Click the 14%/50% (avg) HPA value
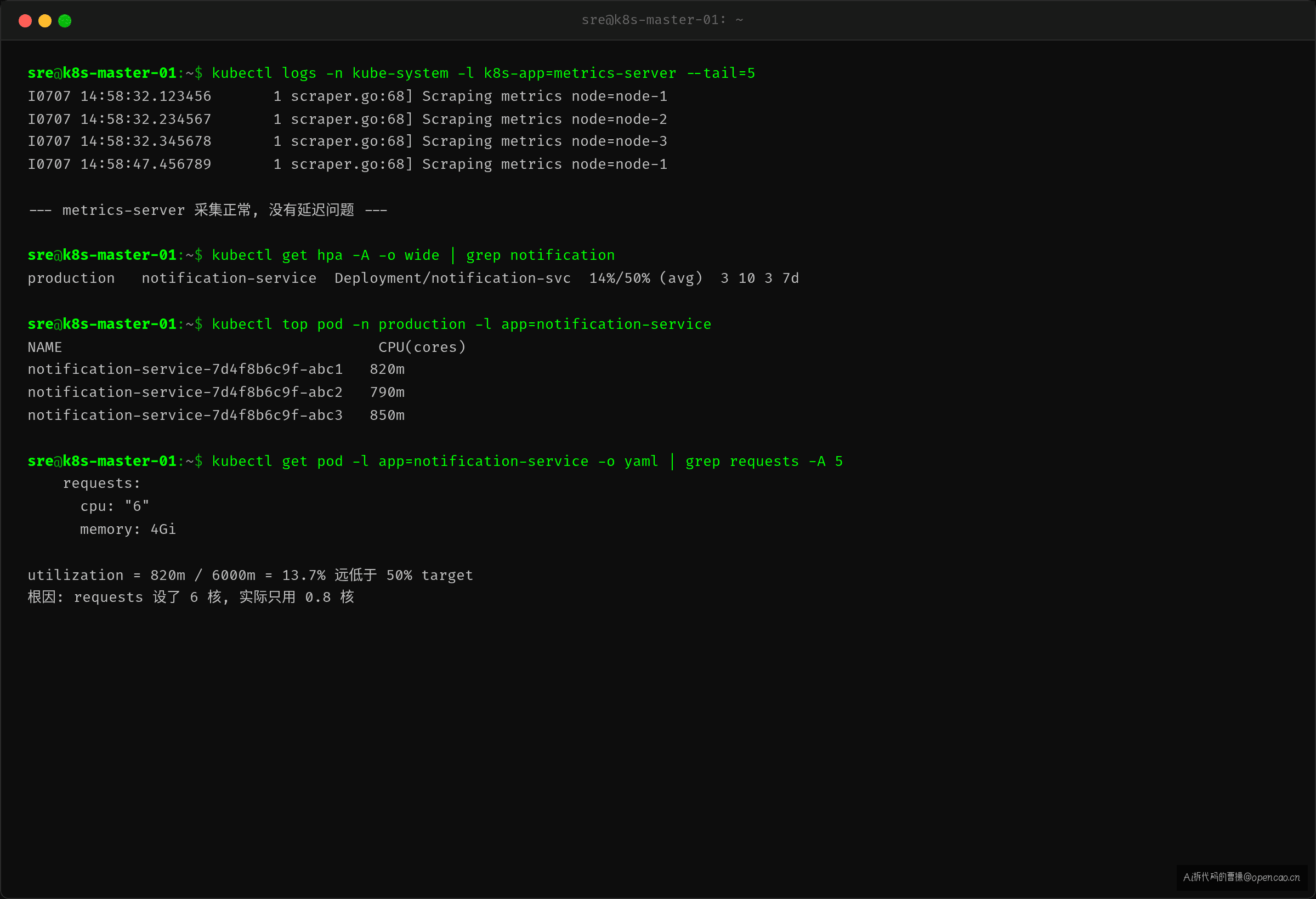Screen dimensions: 1316x899 [645, 278]
